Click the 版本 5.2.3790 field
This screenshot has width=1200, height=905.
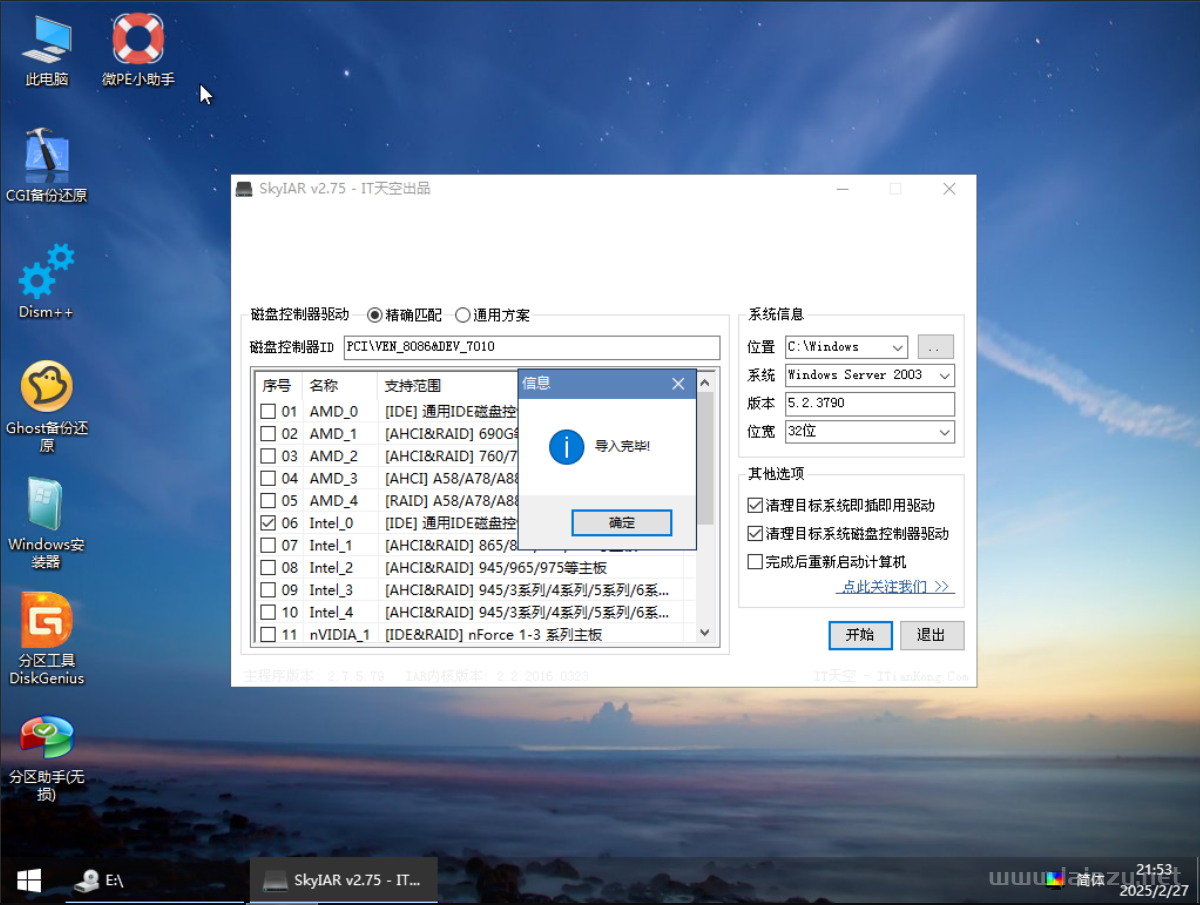click(x=870, y=404)
